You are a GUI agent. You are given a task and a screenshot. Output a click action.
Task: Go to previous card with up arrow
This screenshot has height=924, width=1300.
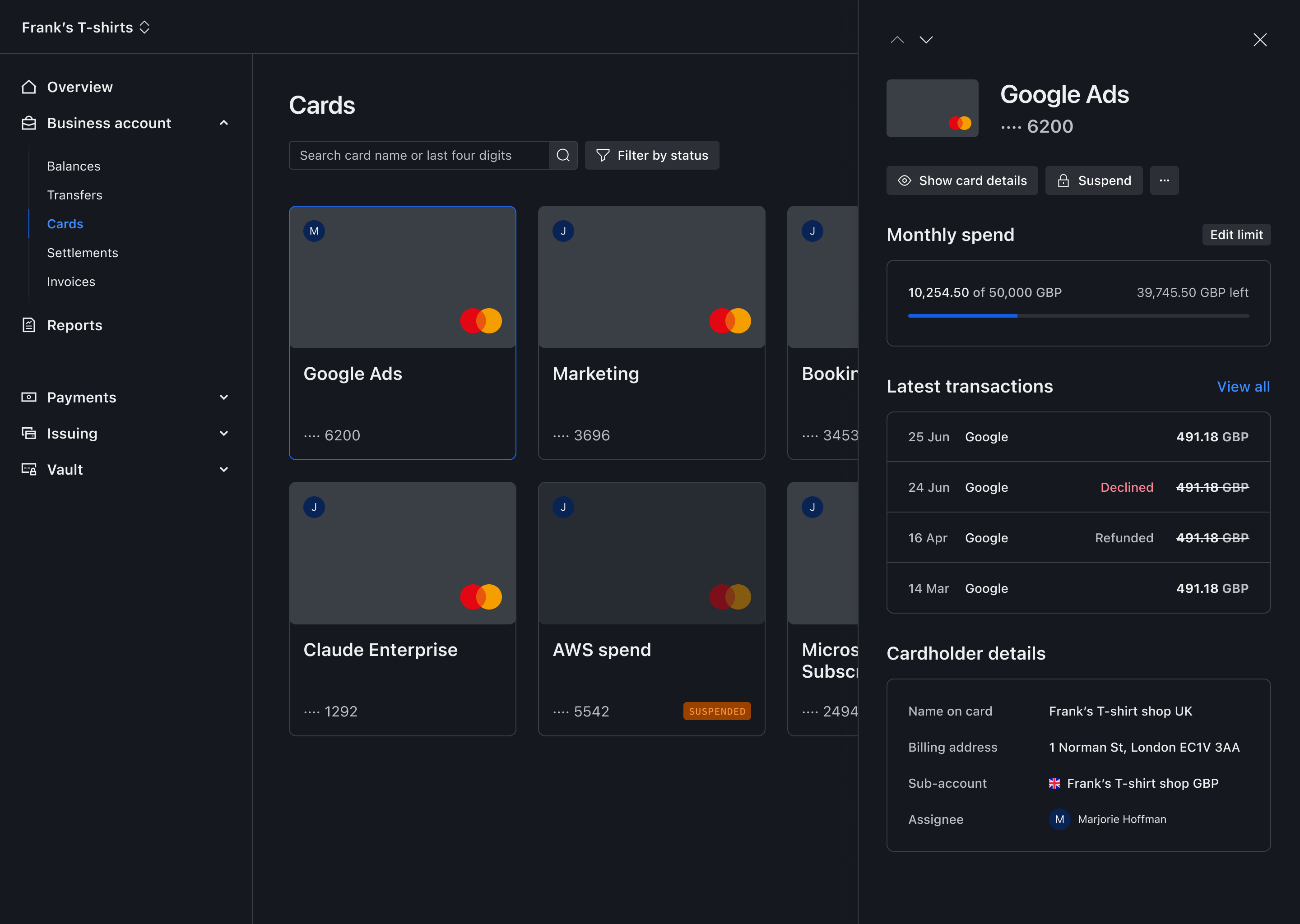coord(897,40)
